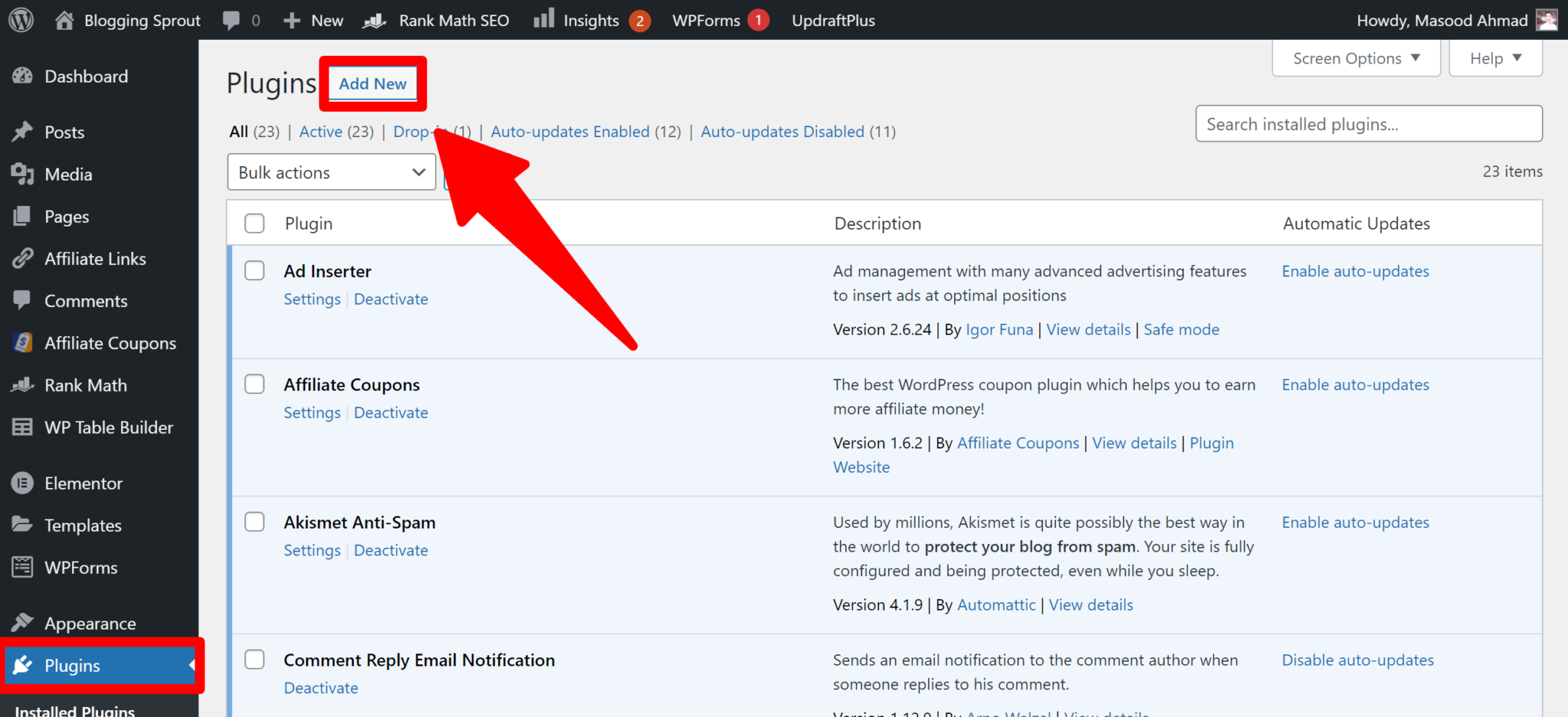View details of Akismet Anti-Spam
Viewport: 1568px width, 717px height.
coord(1090,605)
